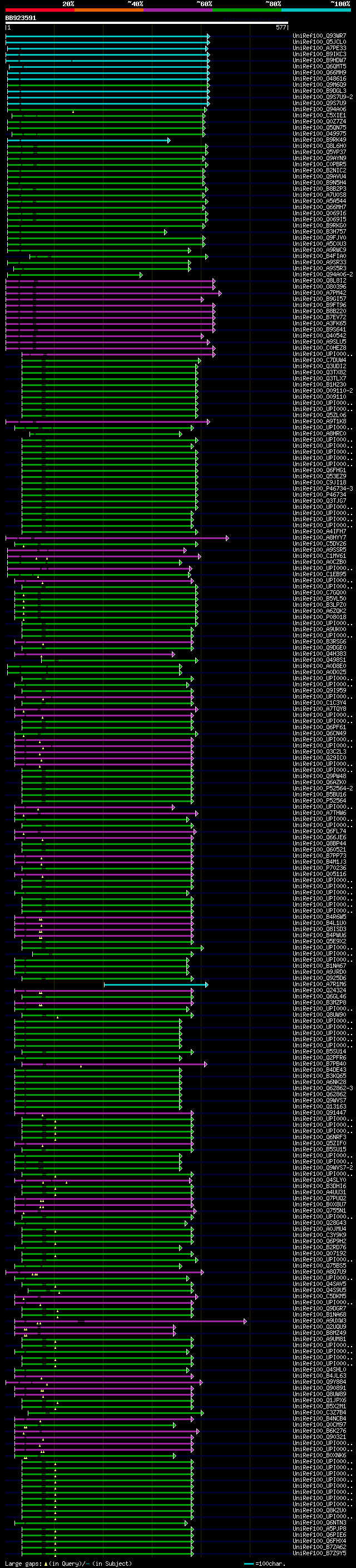Select the UniRef100_Q66MH9 hit label
Viewport: 356px width, 1568px height.
319,72
